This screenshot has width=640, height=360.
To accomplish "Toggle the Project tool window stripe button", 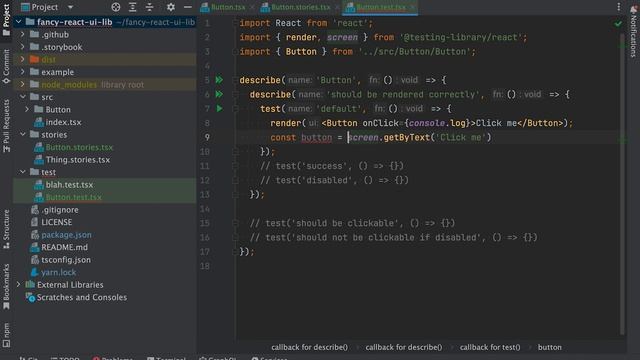I will (6, 19).
